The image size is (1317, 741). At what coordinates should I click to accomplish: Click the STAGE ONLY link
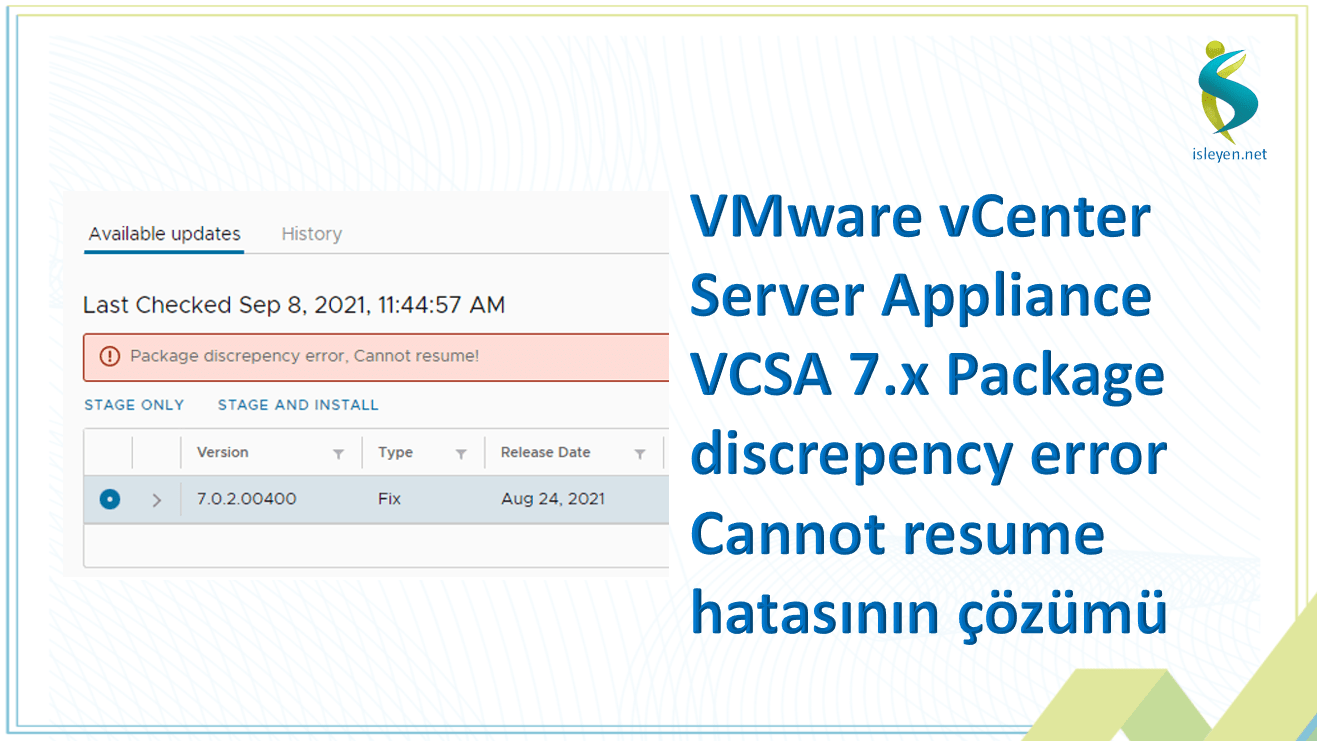[x=134, y=405]
